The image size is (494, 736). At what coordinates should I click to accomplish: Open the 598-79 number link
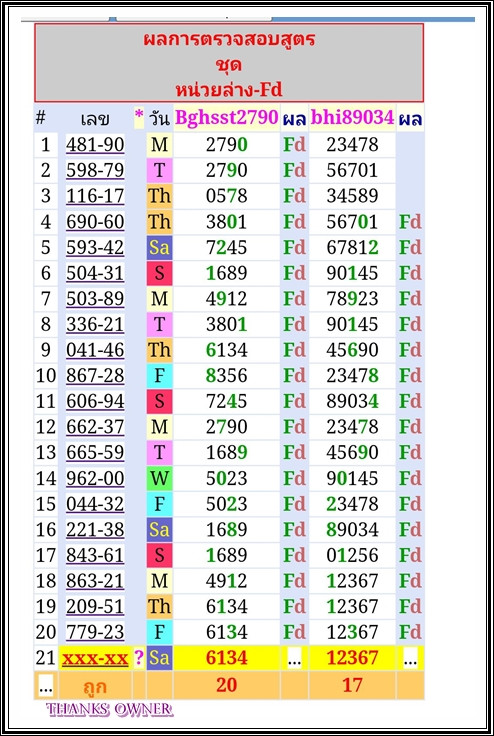pos(95,170)
